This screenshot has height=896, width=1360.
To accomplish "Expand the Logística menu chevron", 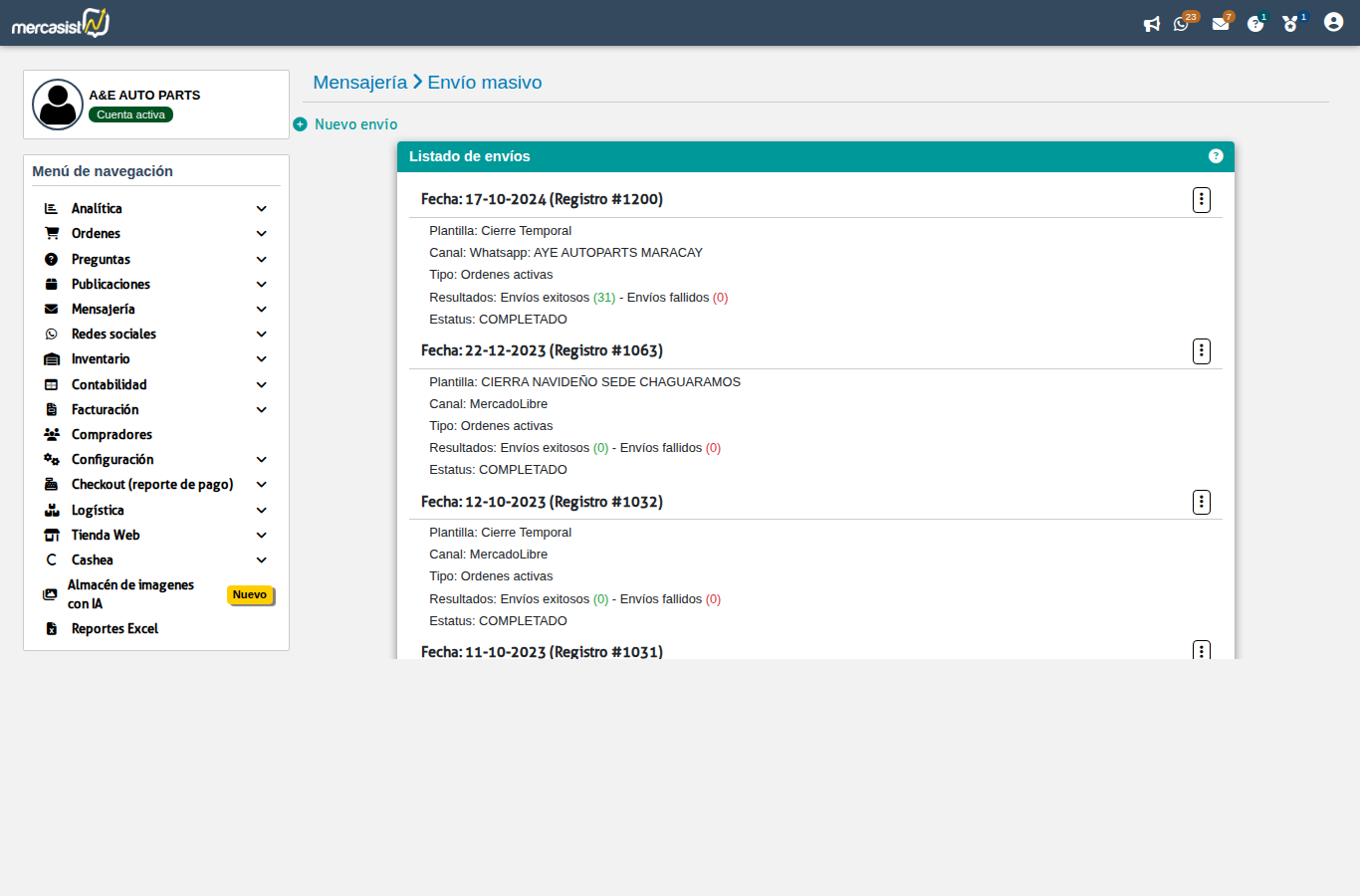I will 262,511.
